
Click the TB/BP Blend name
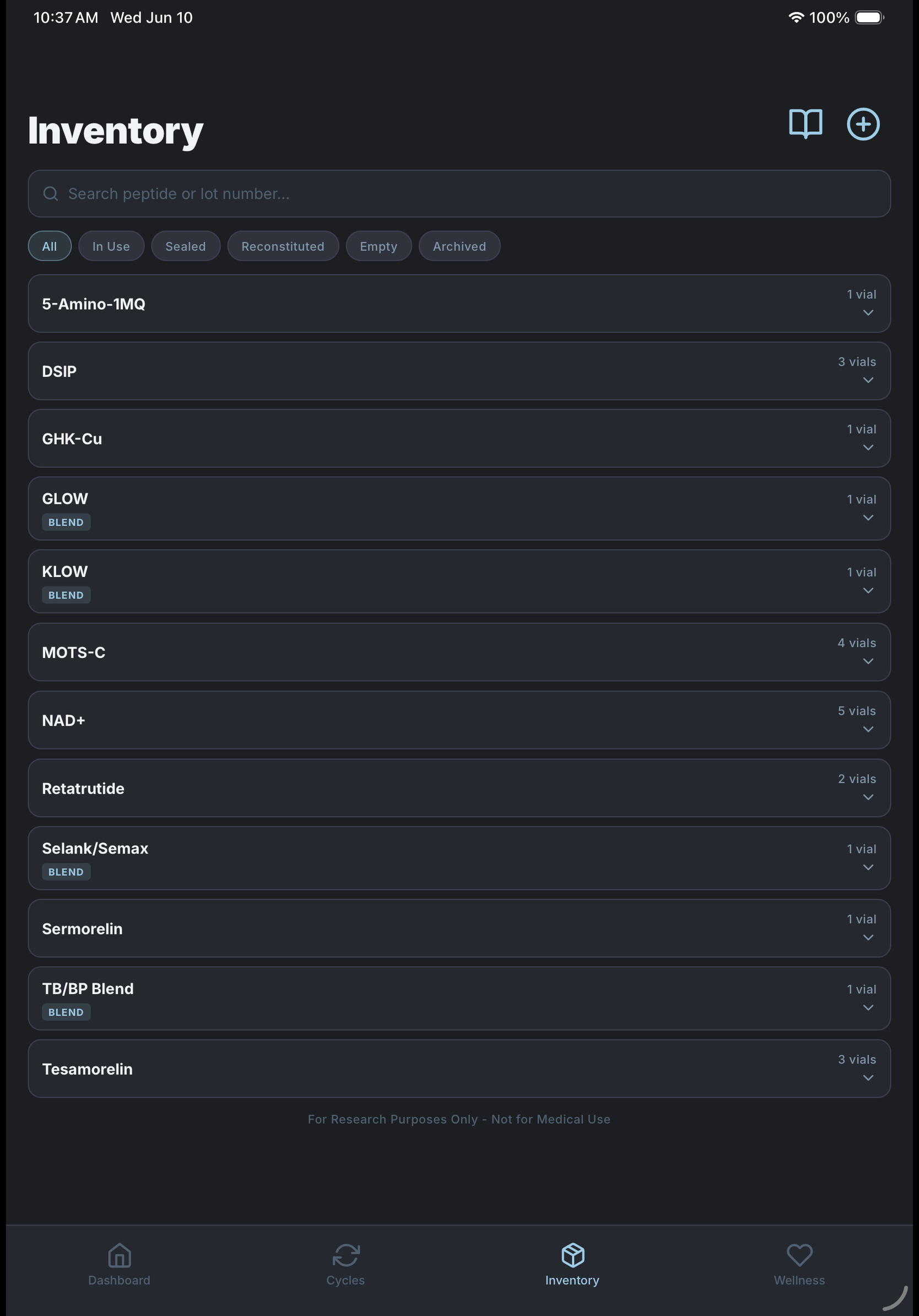(x=88, y=989)
